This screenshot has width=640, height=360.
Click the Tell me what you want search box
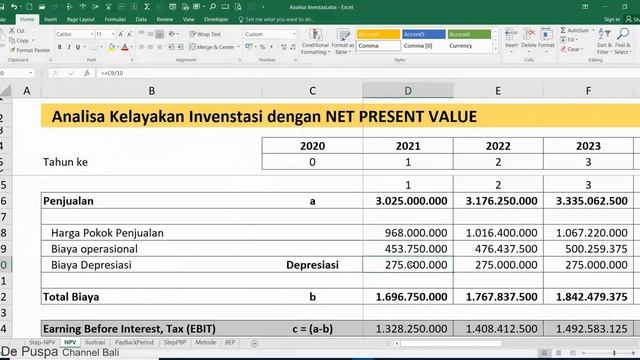[x=277, y=19]
